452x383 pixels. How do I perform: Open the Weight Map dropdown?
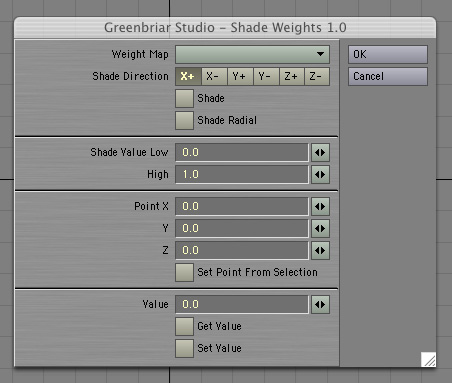coord(252,54)
